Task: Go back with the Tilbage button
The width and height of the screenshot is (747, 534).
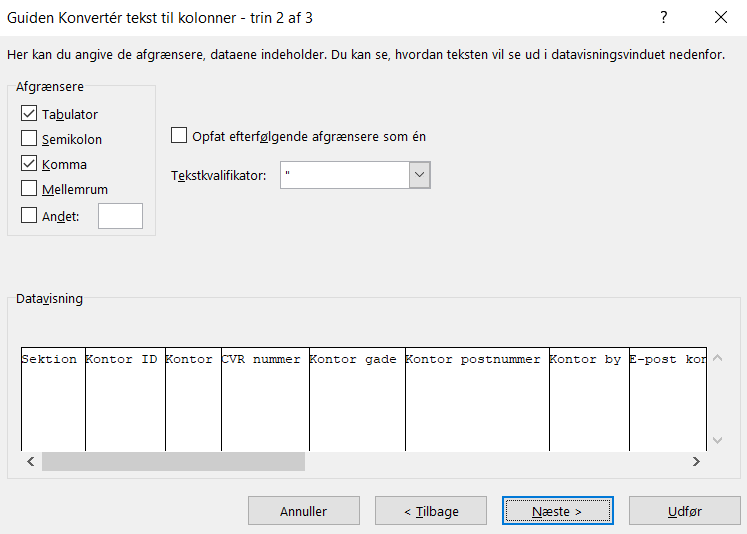Action: 431,511
